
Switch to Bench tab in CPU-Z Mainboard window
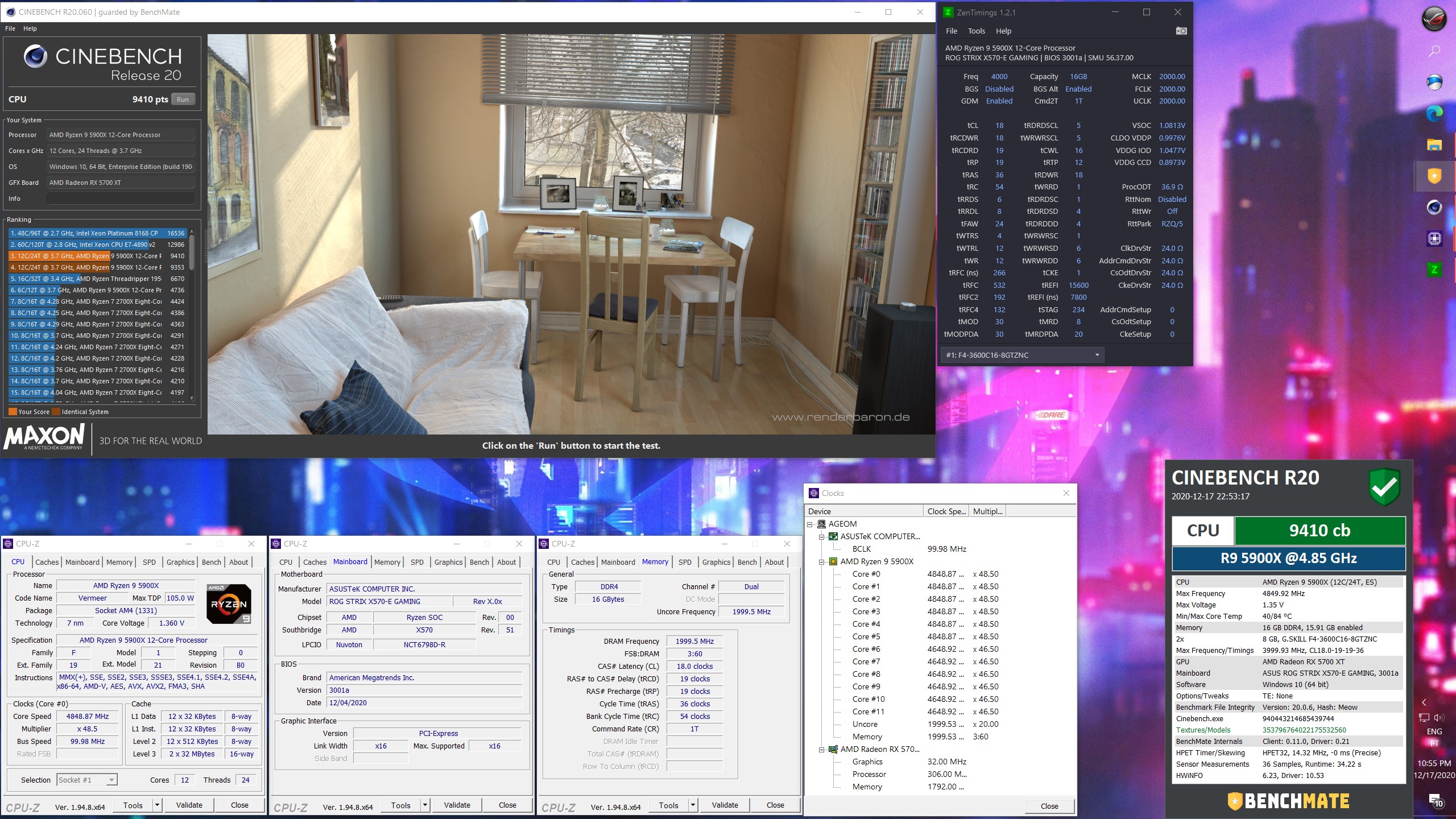(479, 562)
